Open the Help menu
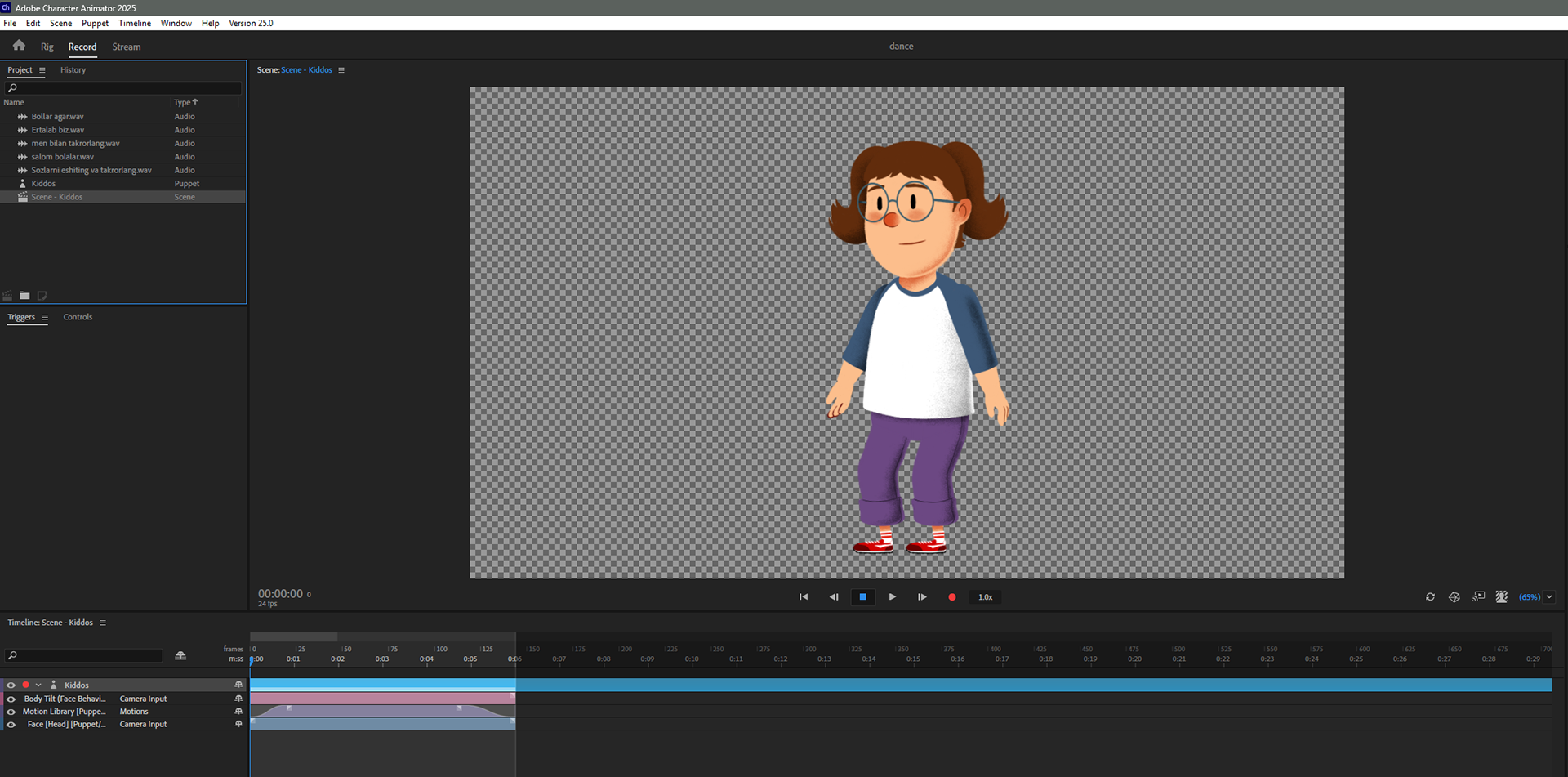The width and height of the screenshot is (1568, 777). (210, 23)
